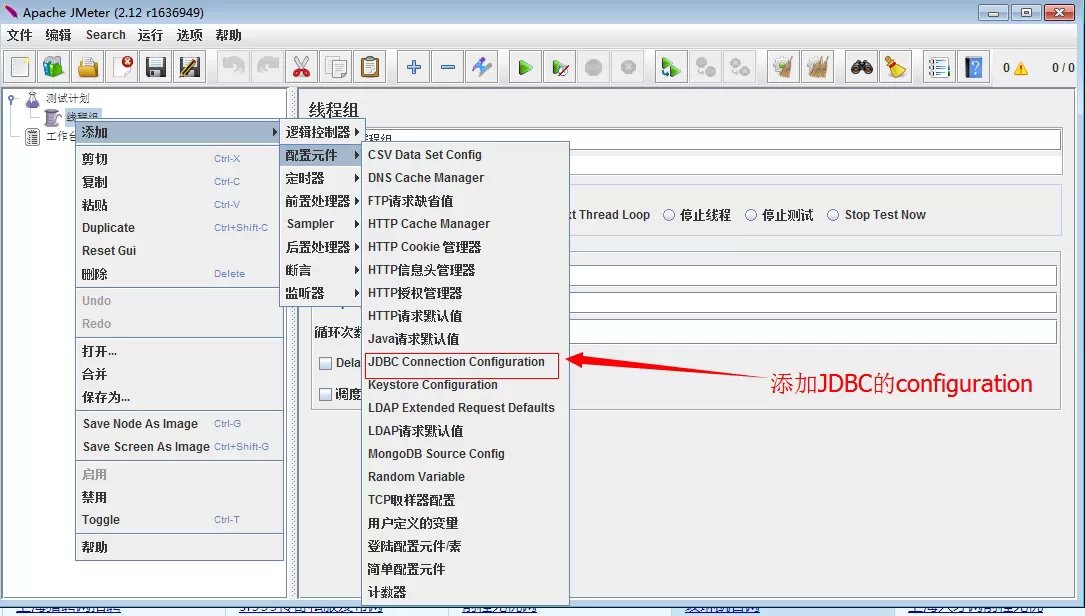Click 删除 in context menu
This screenshot has height=616, width=1085.
pyautogui.click(x=179, y=274)
